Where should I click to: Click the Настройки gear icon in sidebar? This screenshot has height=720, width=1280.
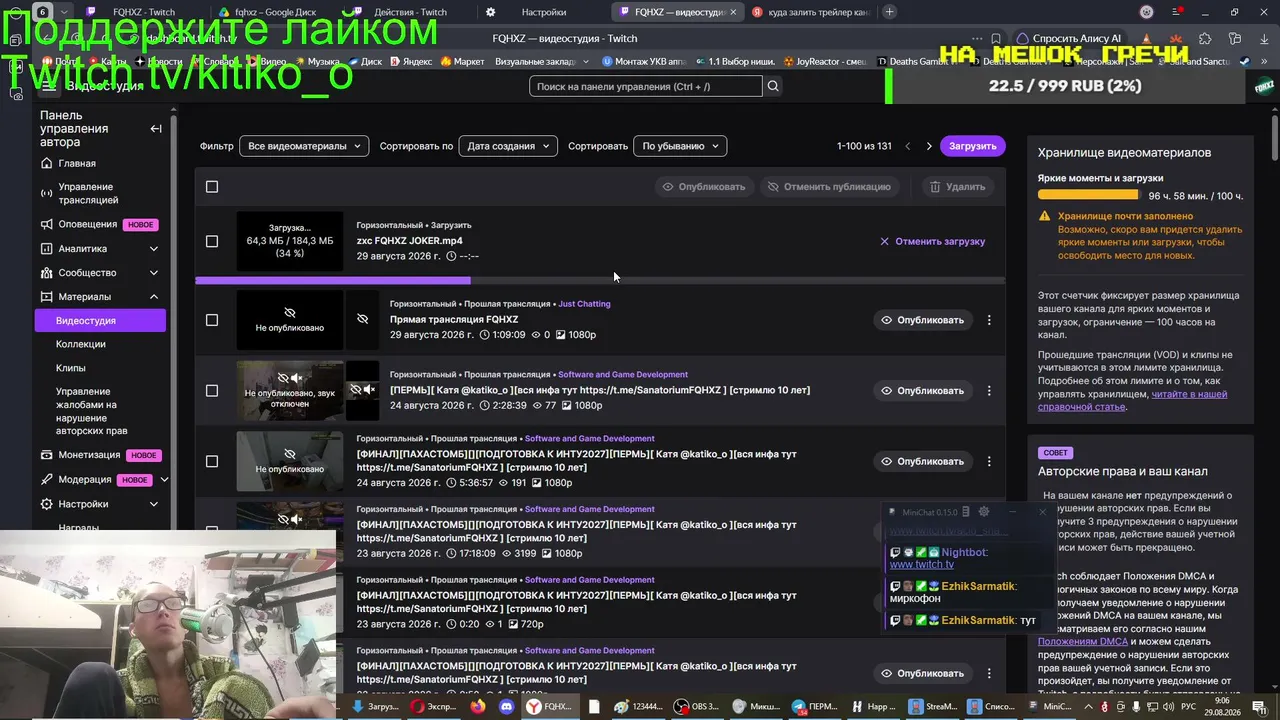point(47,504)
